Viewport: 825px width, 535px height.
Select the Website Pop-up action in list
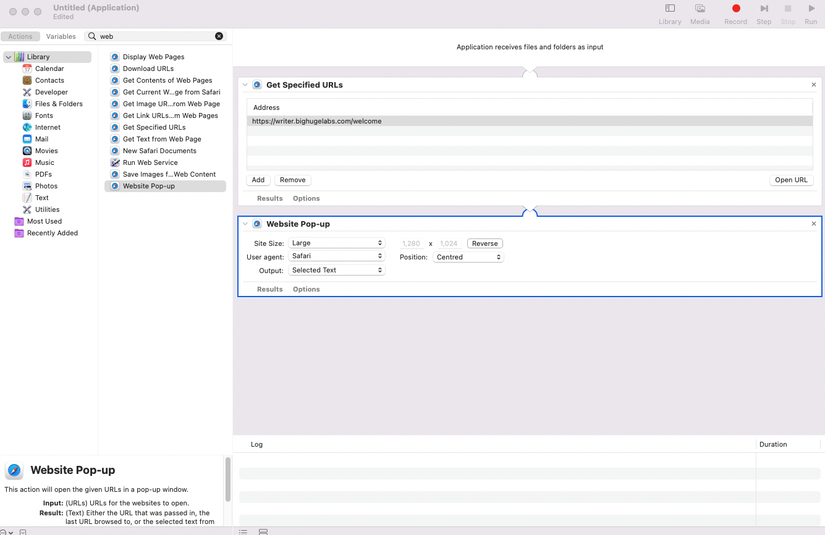tap(165, 186)
